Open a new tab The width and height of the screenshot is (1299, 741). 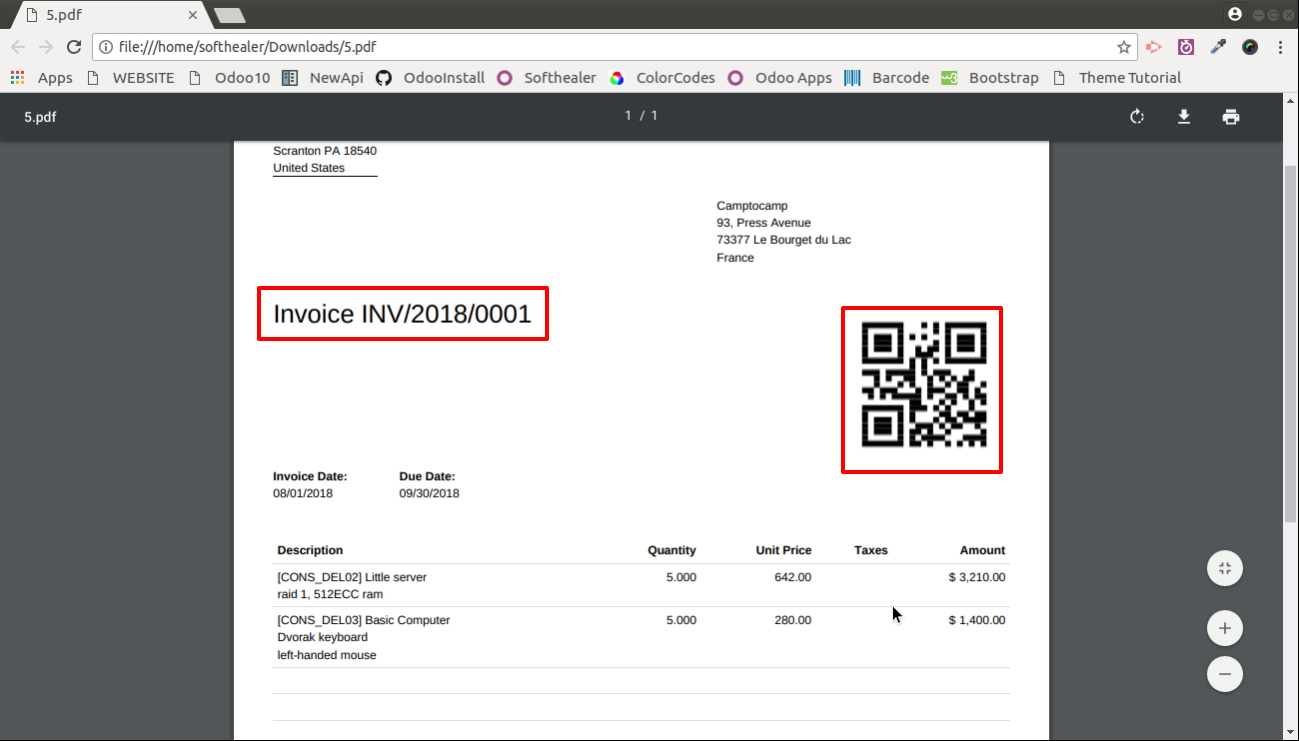(x=230, y=15)
